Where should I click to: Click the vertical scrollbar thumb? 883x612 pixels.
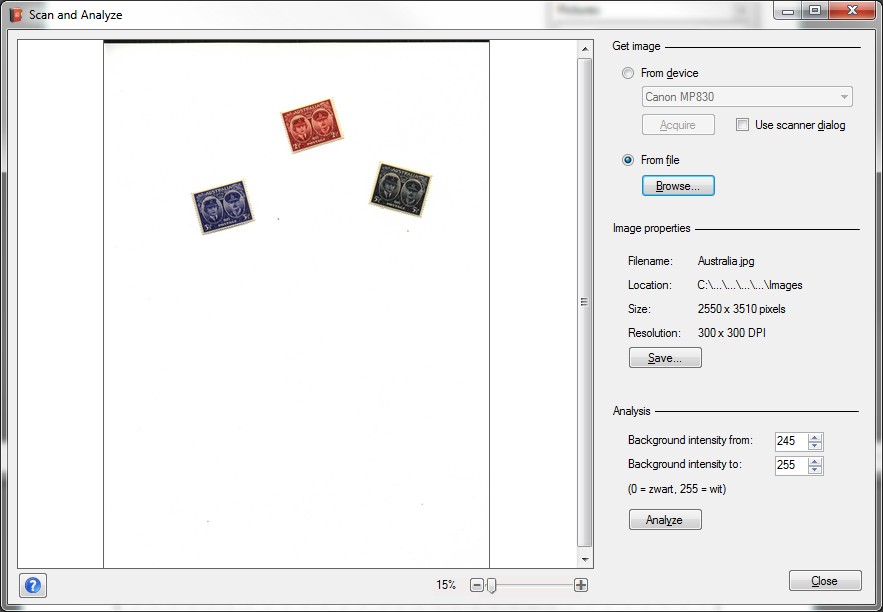[x=585, y=303]
